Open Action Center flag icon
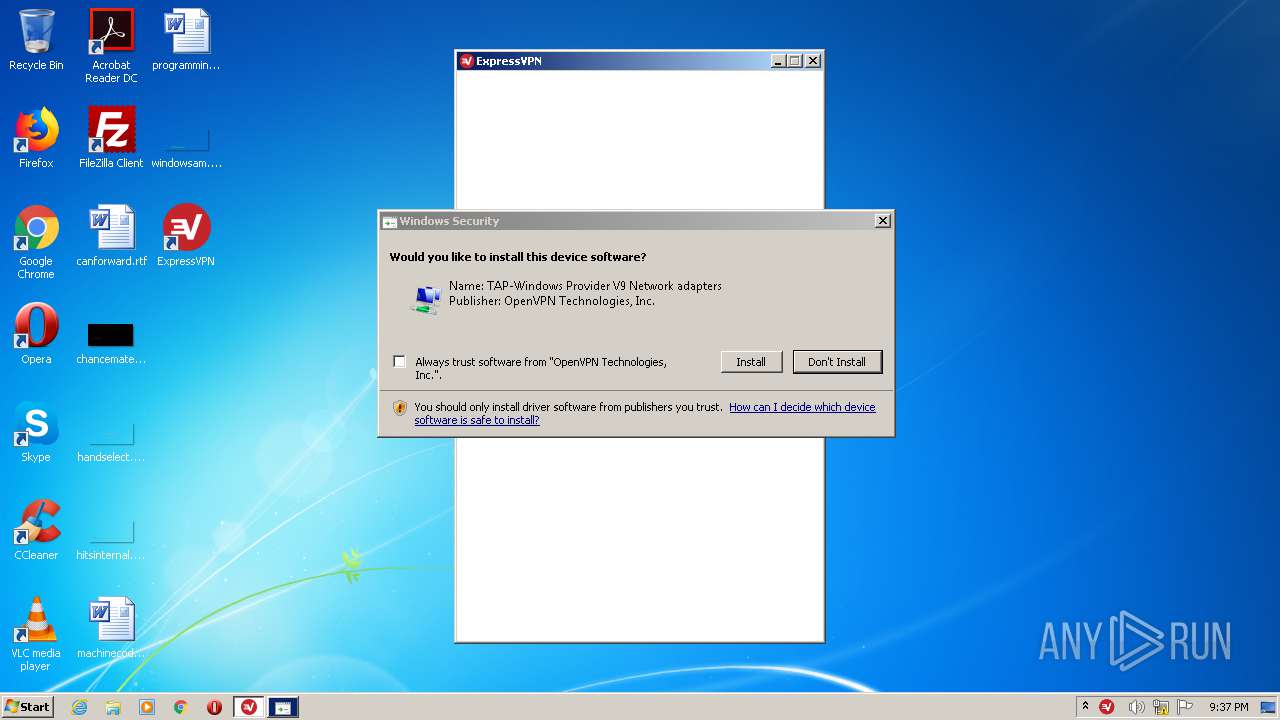The image size is (1280, 720). (x=1185, y=707)
